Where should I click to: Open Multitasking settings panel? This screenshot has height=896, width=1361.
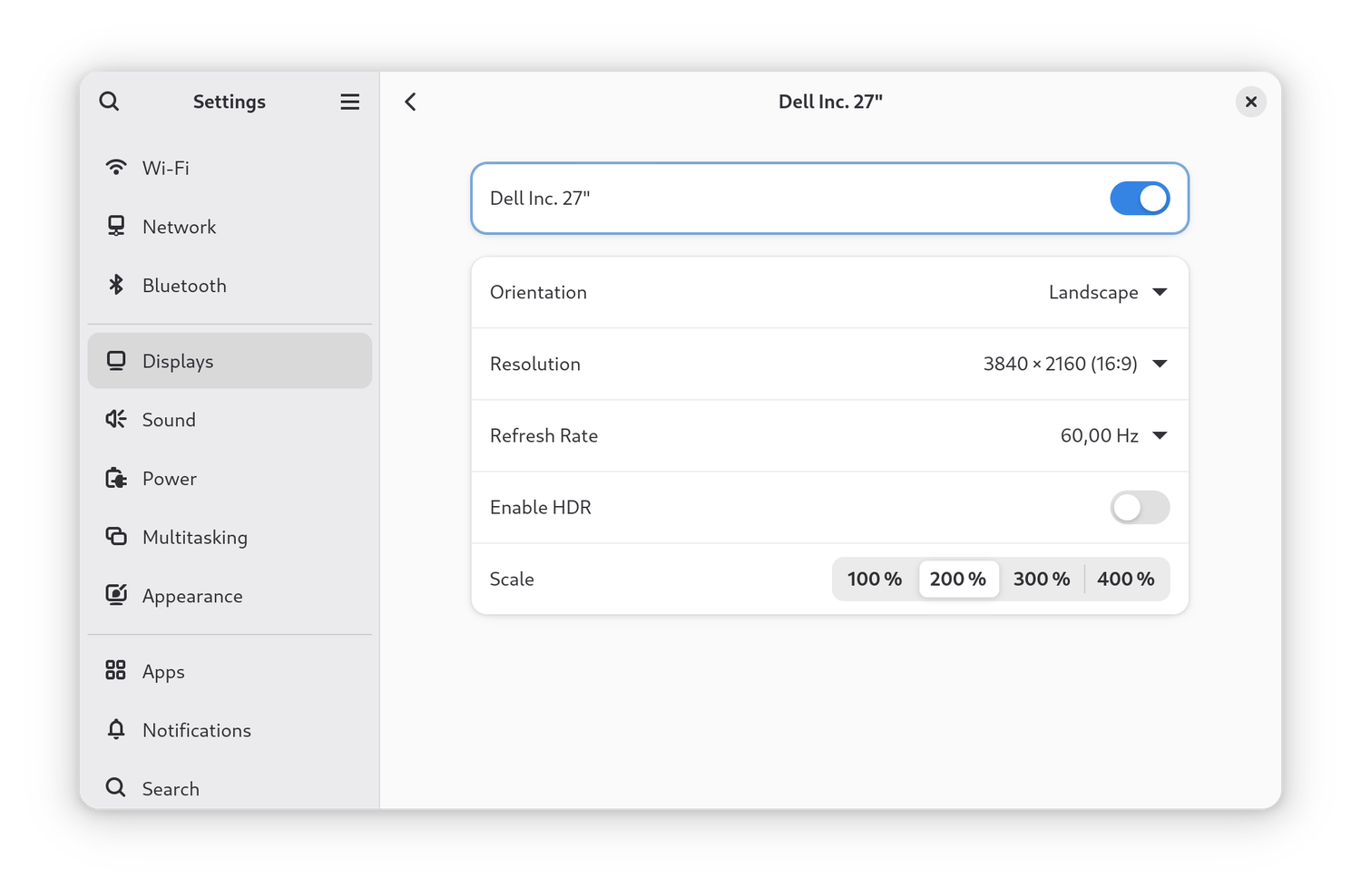coord(194,538)
